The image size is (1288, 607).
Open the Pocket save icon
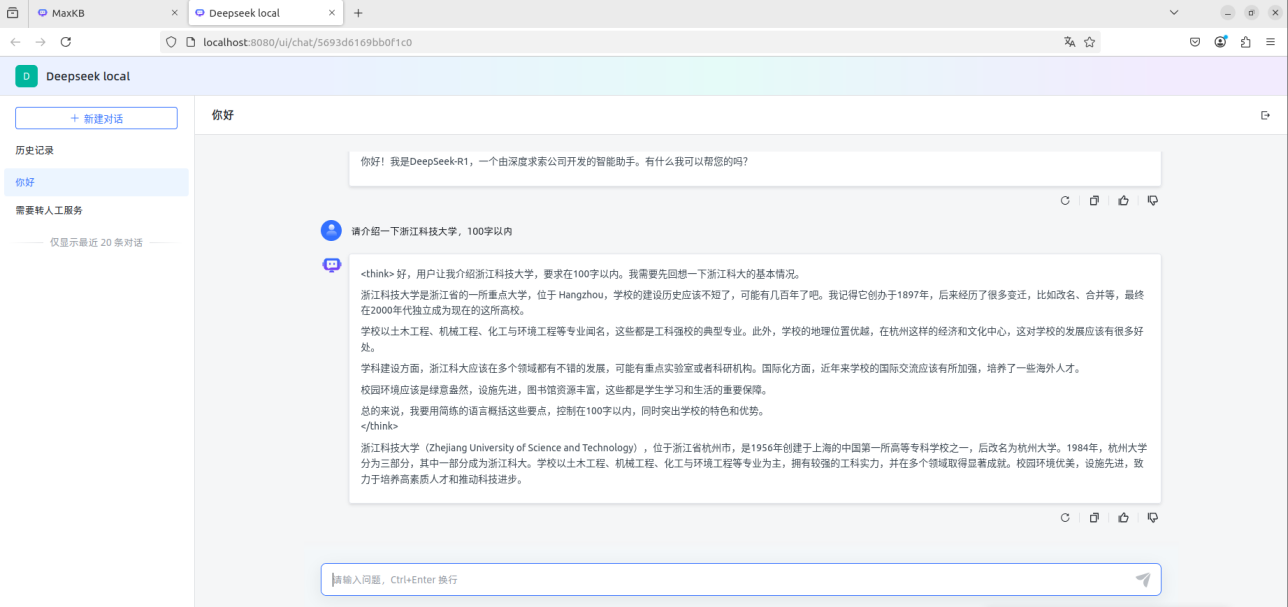(1195, 42)
